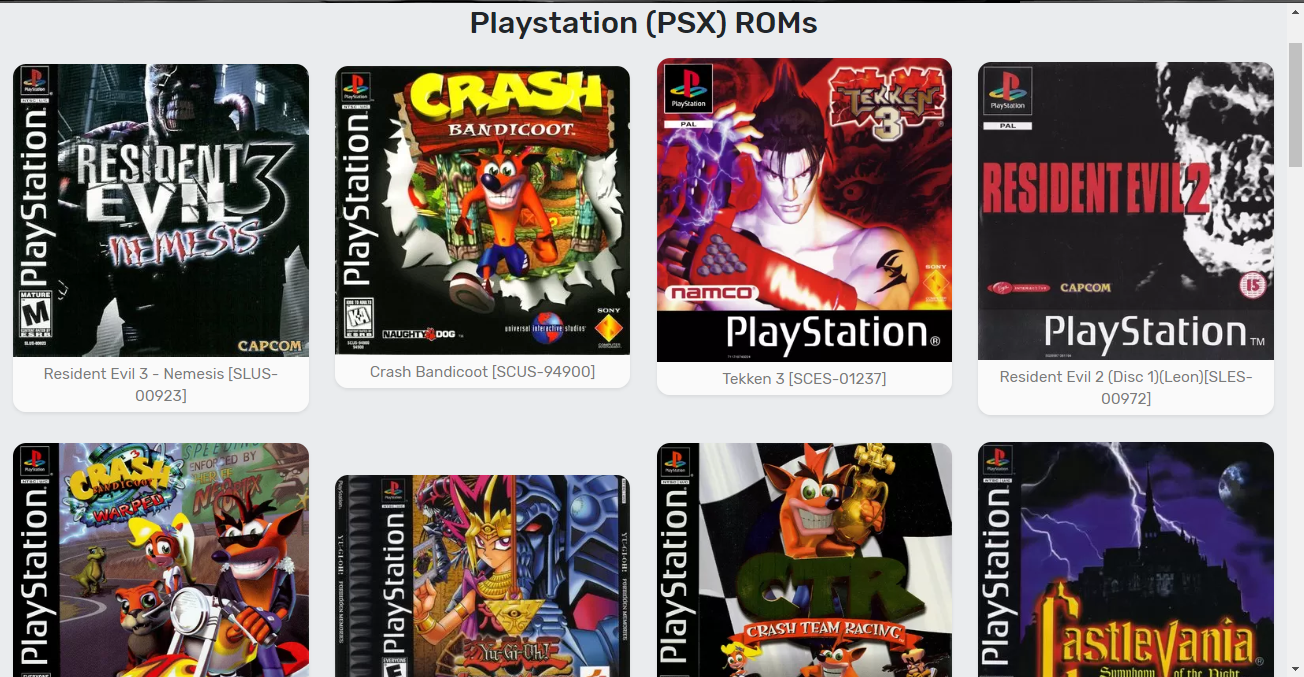Open the Crash Team Racing cover

pyautogui.click(x=804, y=560)
